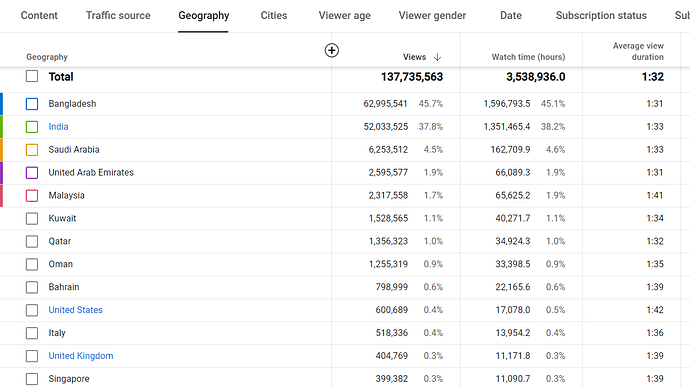The image size is (690, 388).
Task: Sort by Watch time (hours) header
Action: coord(528,57)
